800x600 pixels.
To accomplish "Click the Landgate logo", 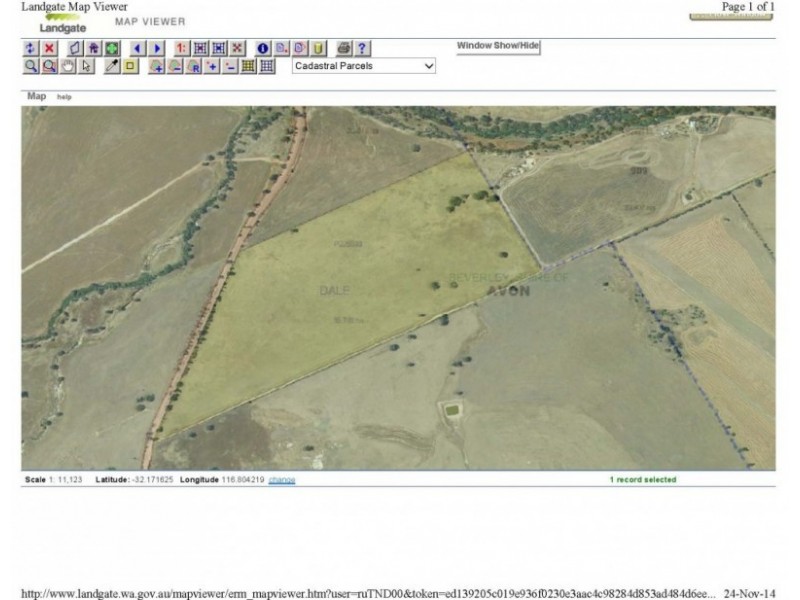I will [x=62, y=24].
